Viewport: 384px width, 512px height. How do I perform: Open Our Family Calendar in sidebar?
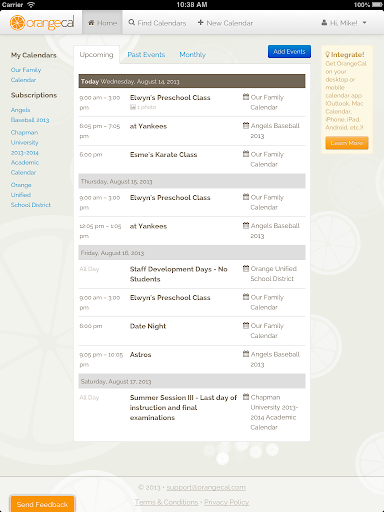[26, 75]
